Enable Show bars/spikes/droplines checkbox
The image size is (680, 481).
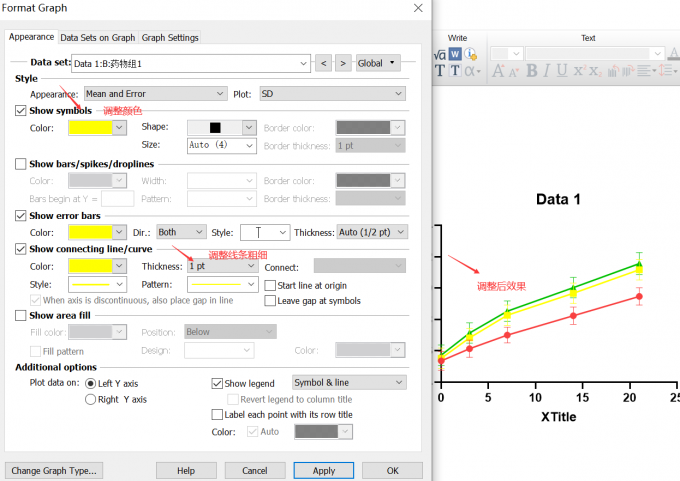21,163
